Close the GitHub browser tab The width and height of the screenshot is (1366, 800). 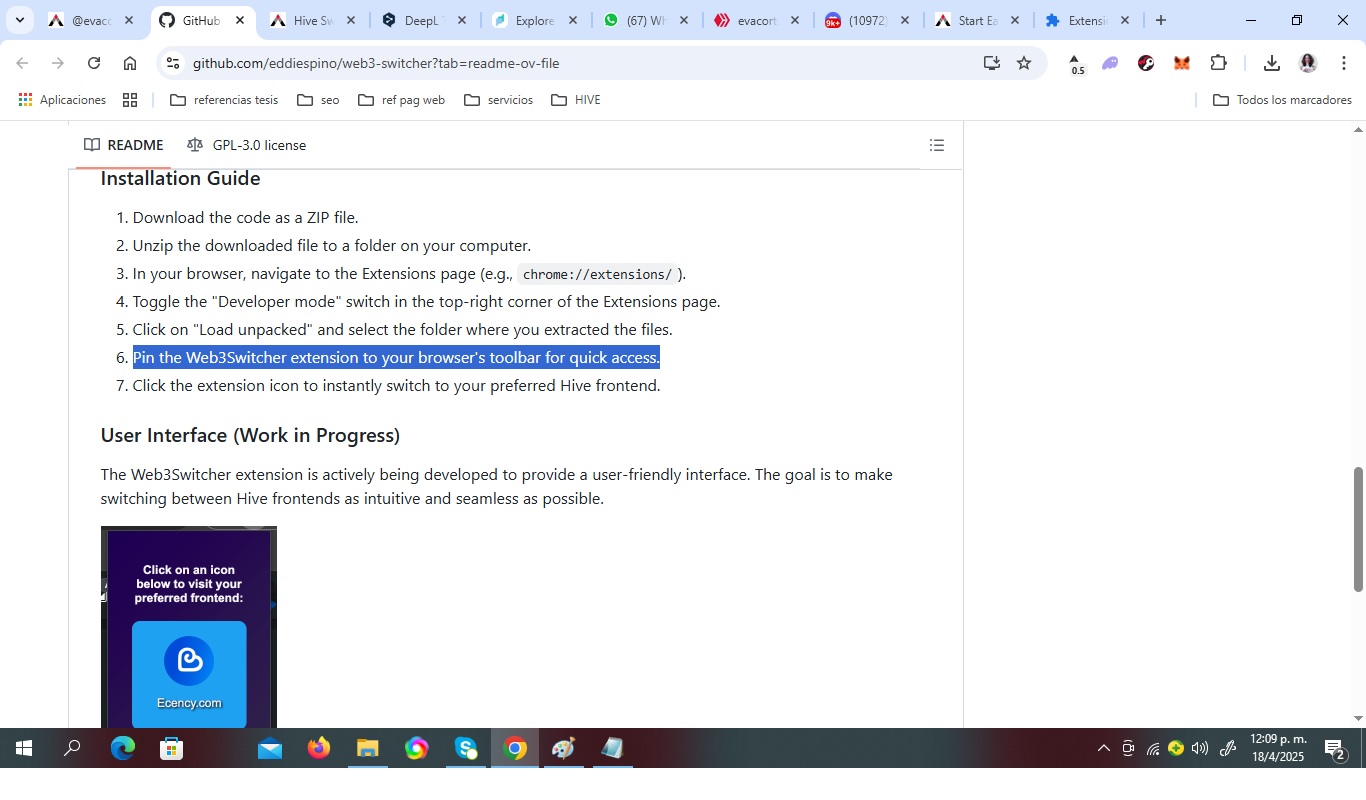pos(240,20)
